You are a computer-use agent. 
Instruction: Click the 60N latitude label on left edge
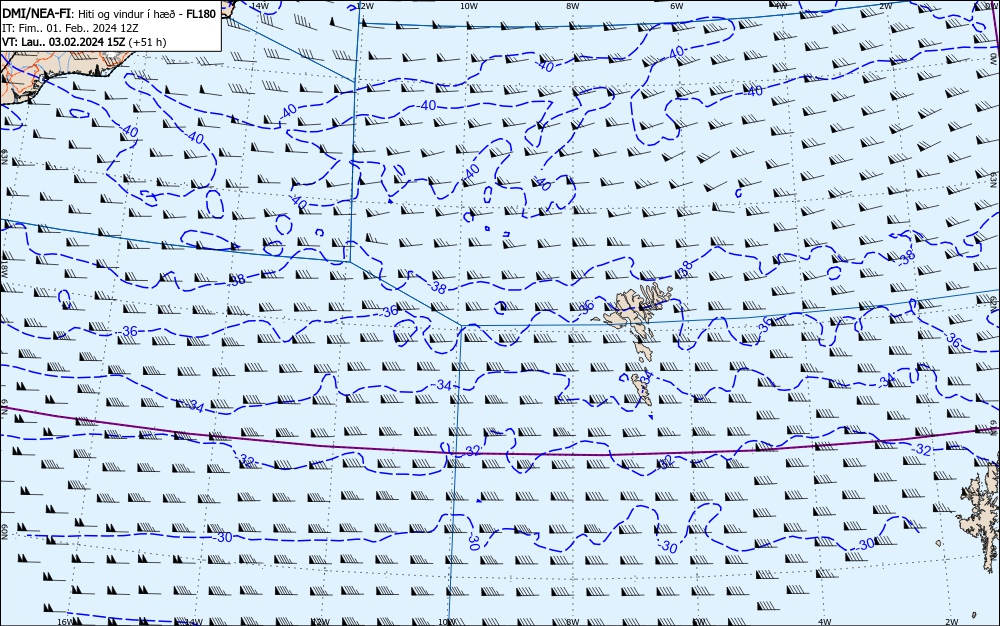[x=4, y=532]
